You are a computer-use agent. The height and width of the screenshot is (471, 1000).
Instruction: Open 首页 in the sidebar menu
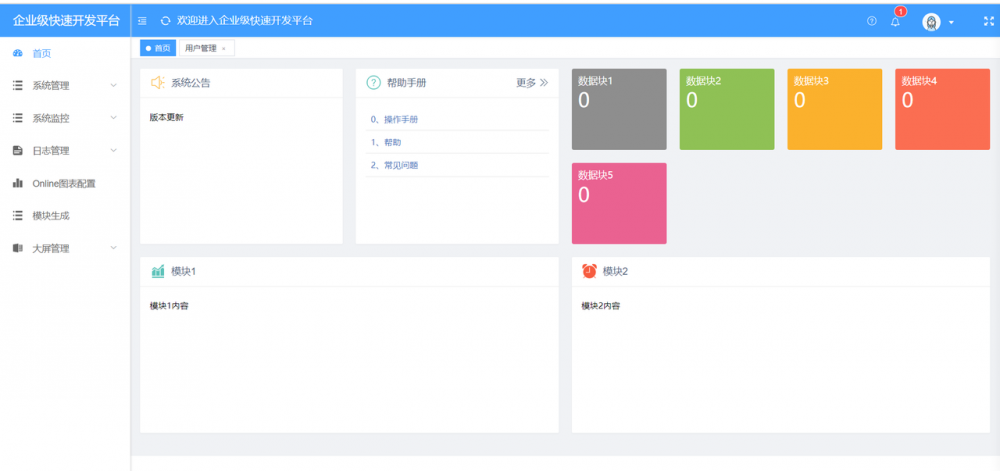point(65,54)
